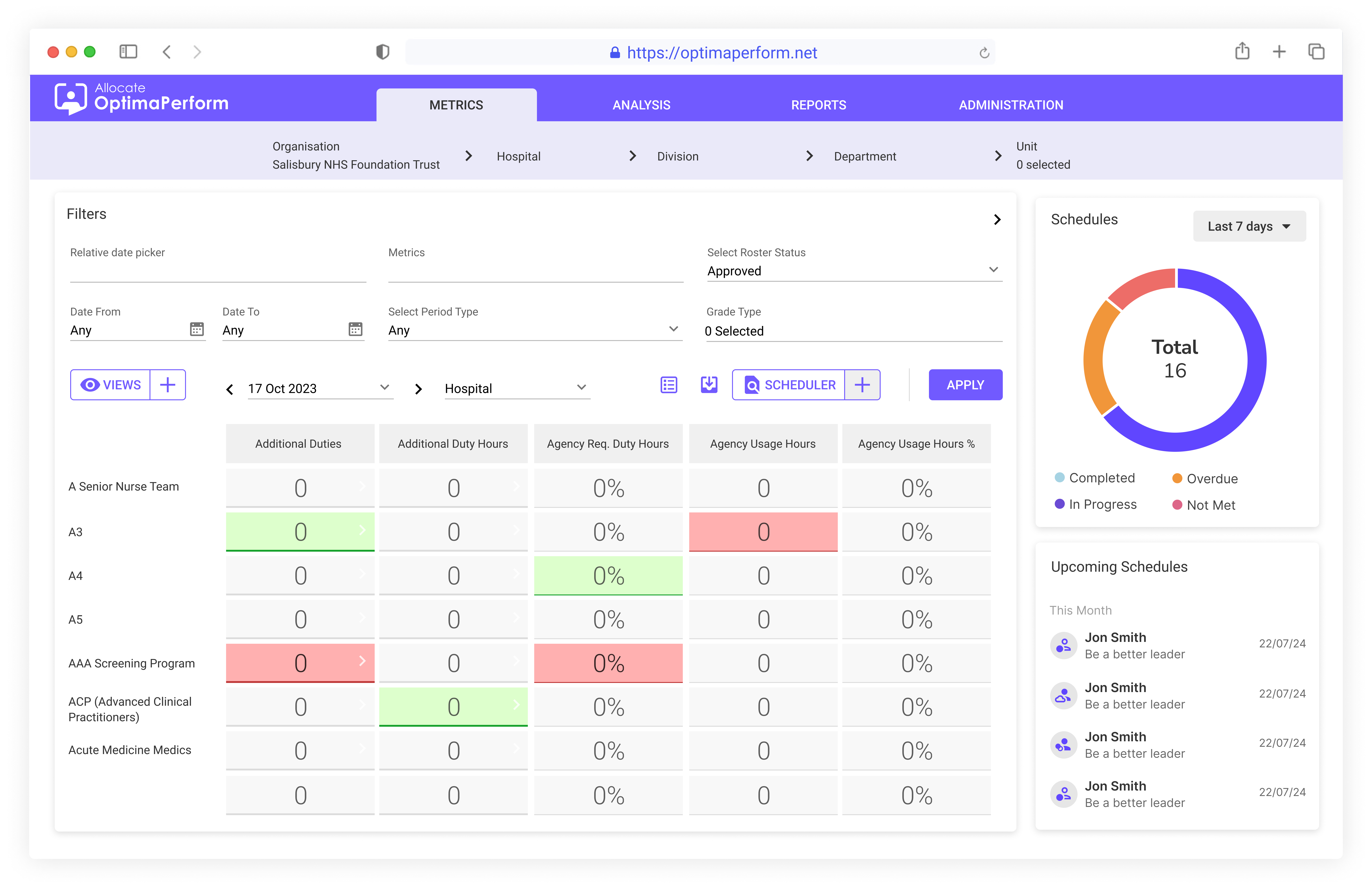Click avatar icon of first Jon Smith schedule
This screenshot has width=1372, height=889.
1064,646
